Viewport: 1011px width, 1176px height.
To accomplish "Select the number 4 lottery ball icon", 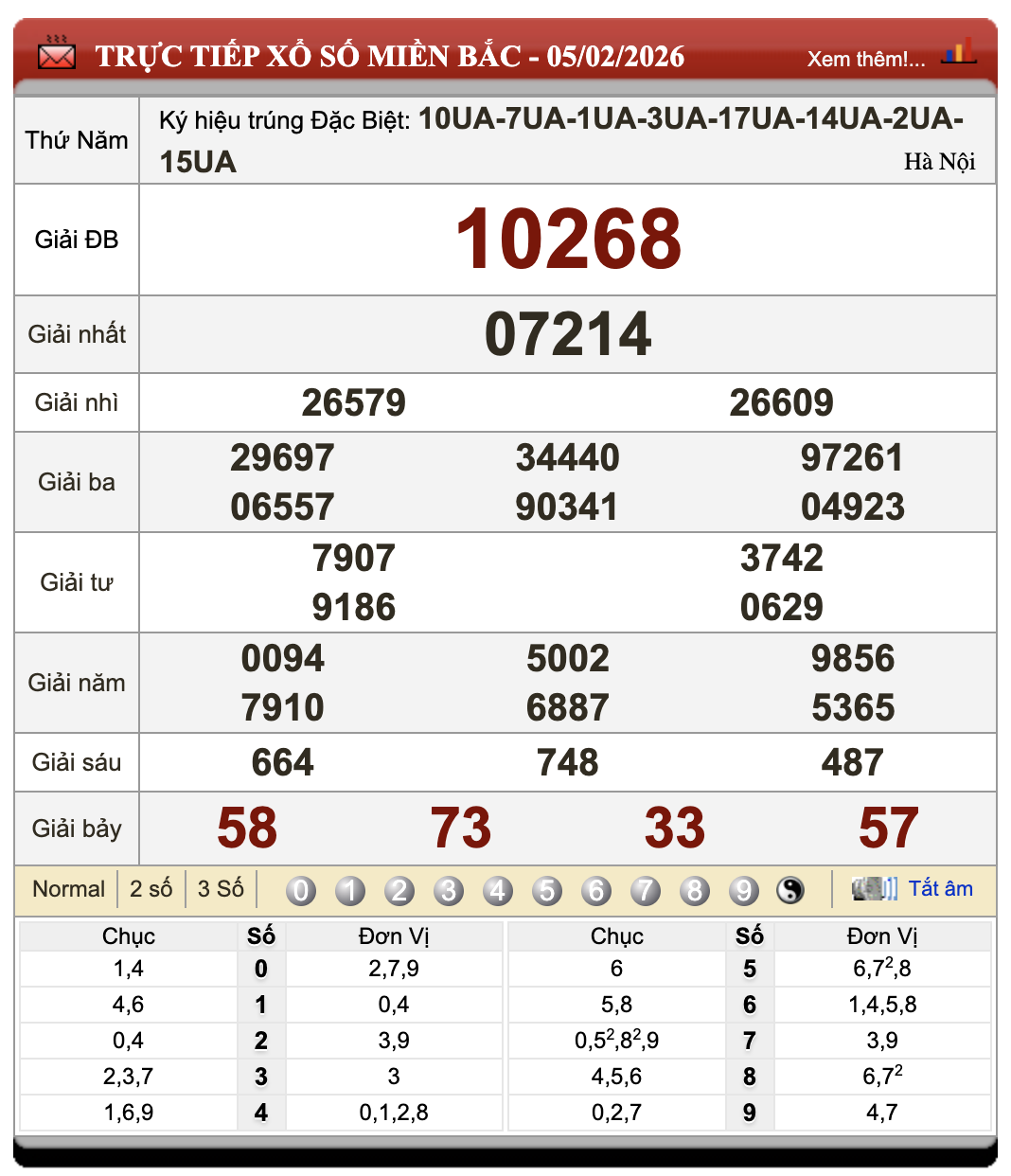I will [498, 890].
